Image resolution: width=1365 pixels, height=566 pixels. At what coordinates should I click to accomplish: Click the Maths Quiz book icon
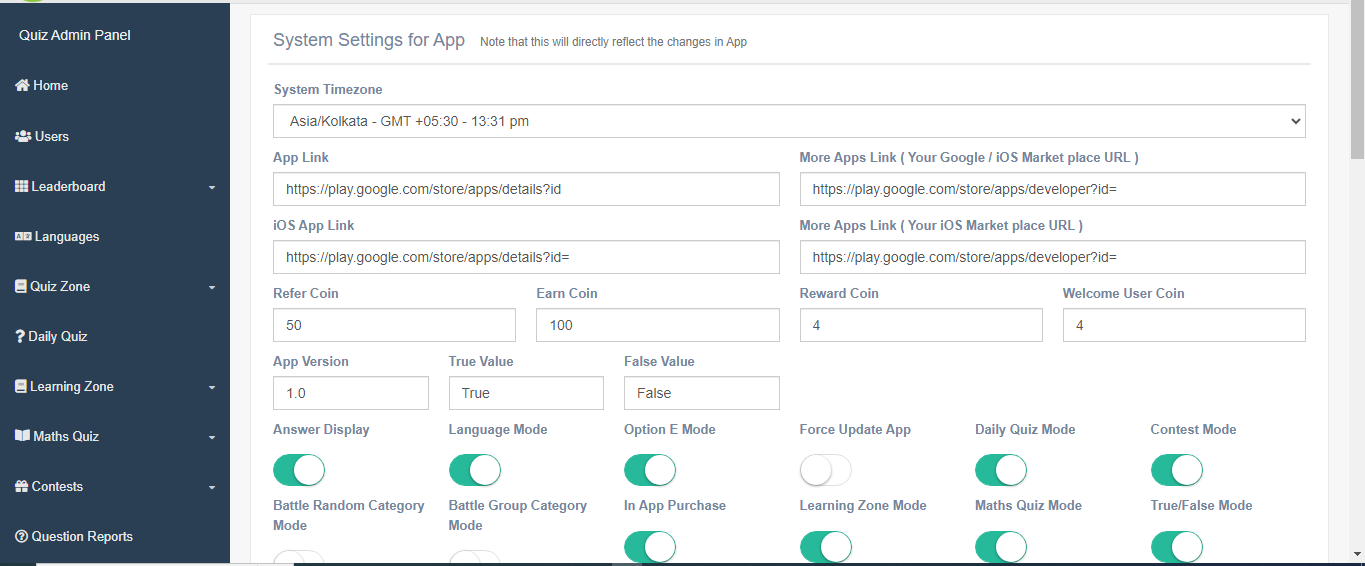click(x=22, y=436)
